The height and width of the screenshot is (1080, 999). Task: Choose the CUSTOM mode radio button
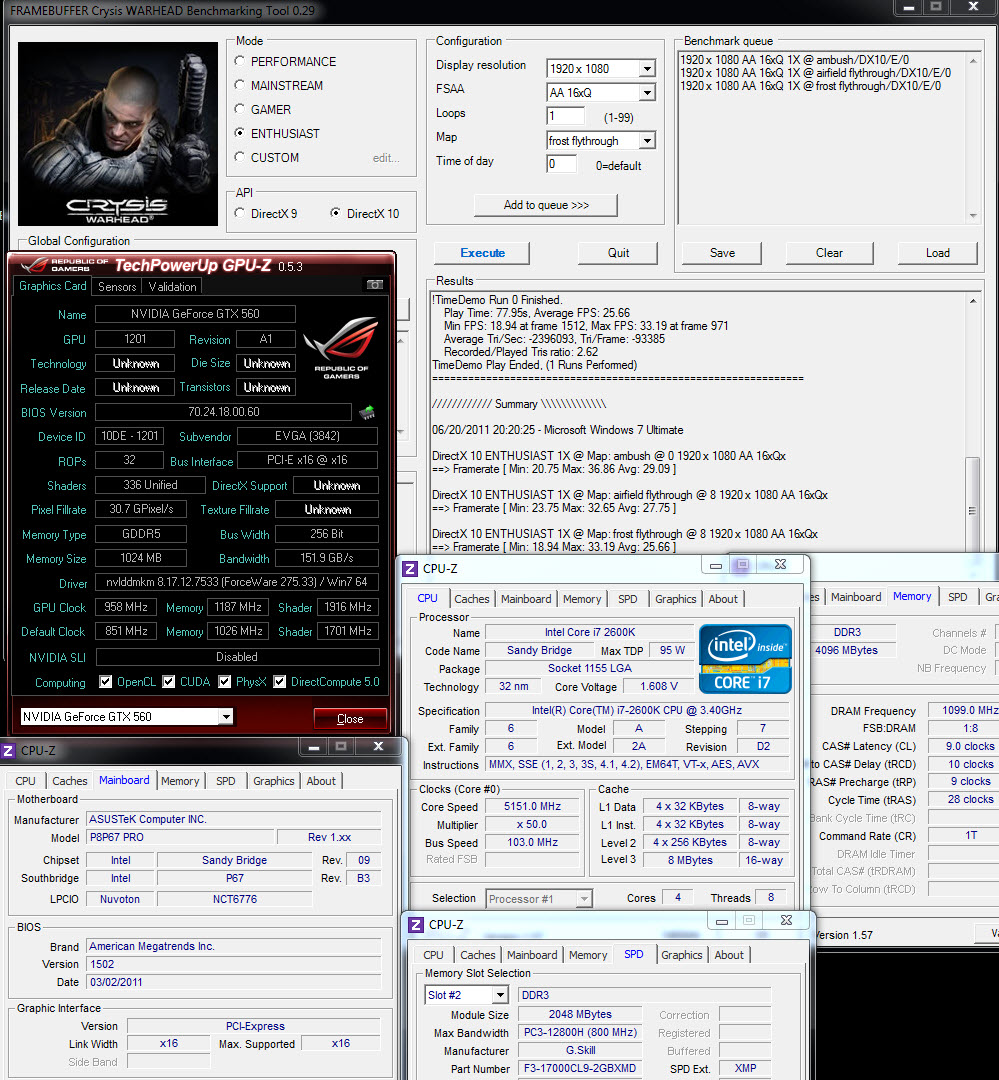pos(240,157)
